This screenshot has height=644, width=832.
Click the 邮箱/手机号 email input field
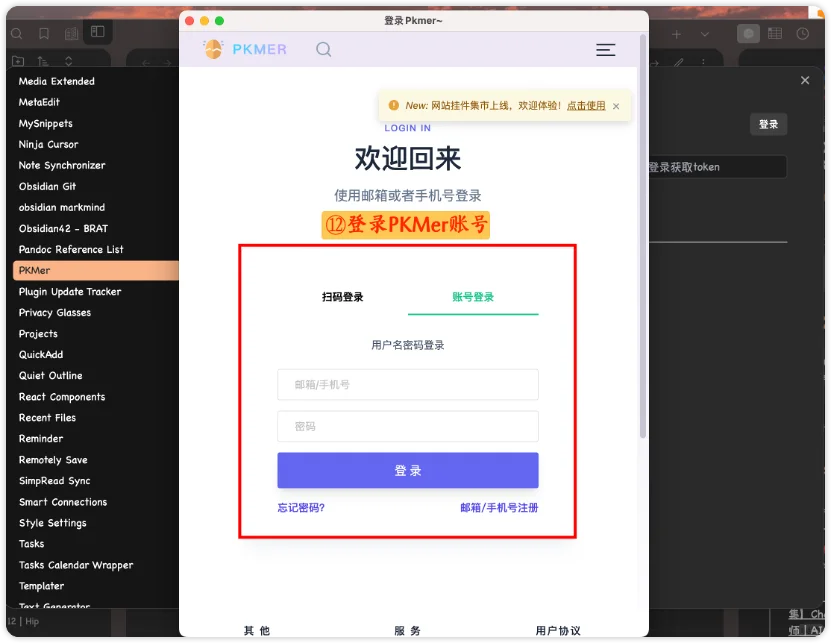coord(407,385)
